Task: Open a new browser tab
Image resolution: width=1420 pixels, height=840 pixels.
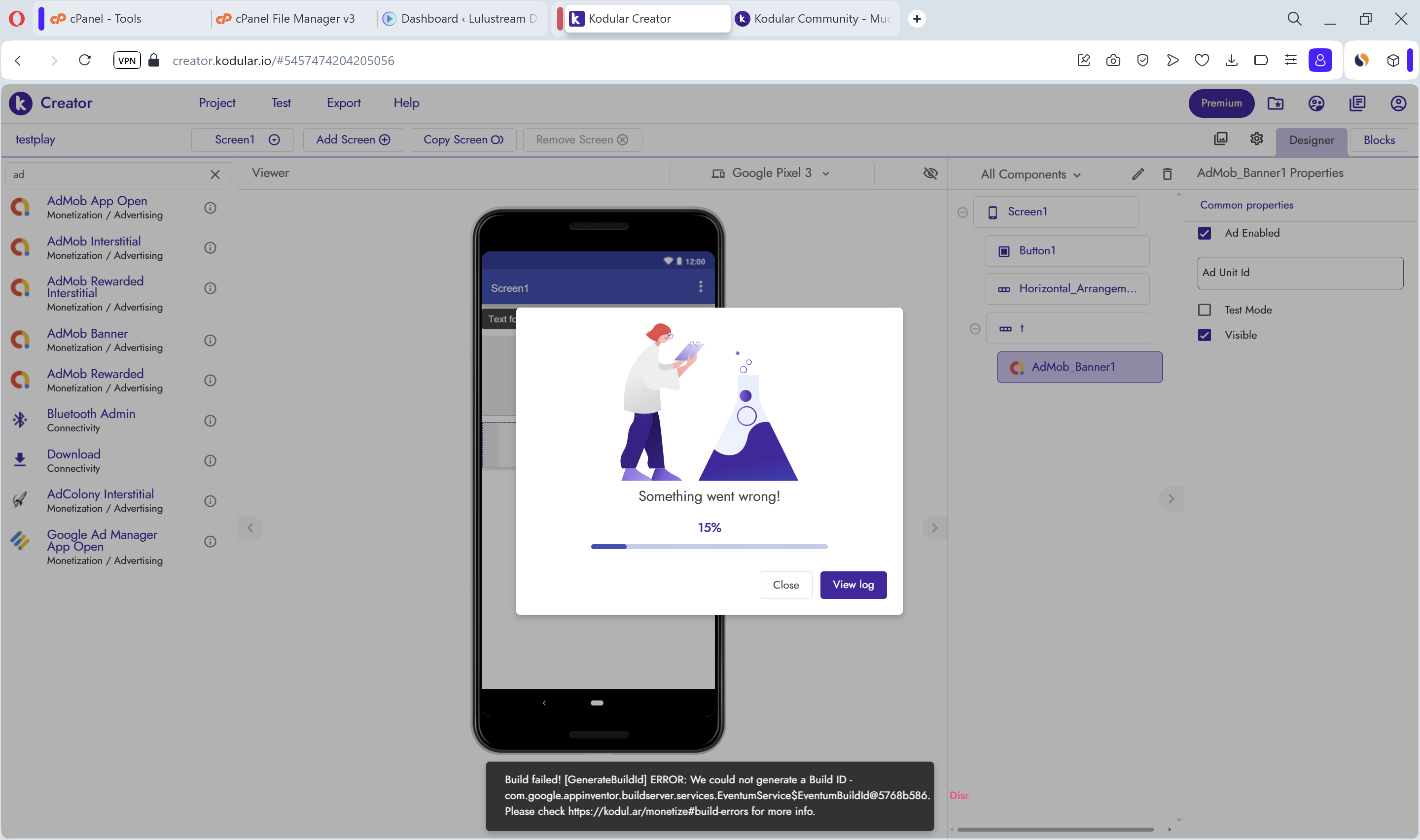Action: pyautogui.click(x=917, y=19)
